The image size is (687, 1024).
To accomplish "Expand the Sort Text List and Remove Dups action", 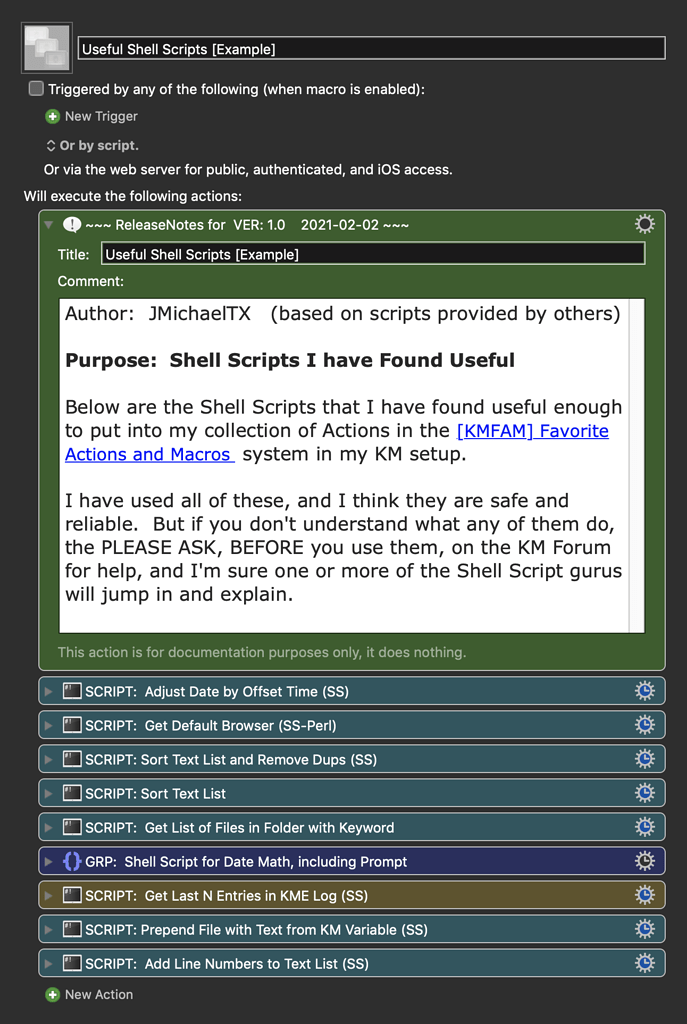I will [48, 759].
